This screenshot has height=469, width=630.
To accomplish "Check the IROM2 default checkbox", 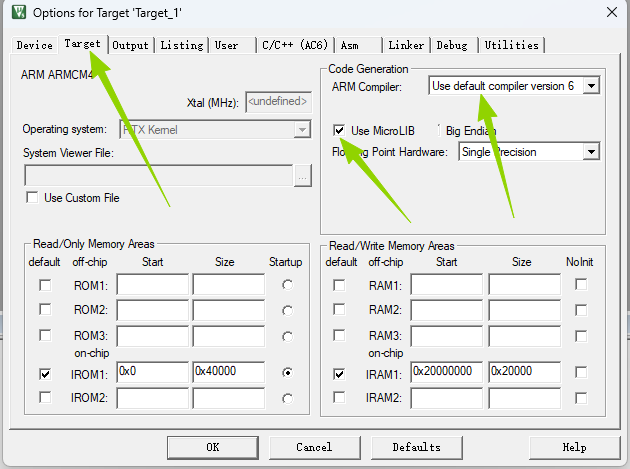I will [x=45, y=397].
